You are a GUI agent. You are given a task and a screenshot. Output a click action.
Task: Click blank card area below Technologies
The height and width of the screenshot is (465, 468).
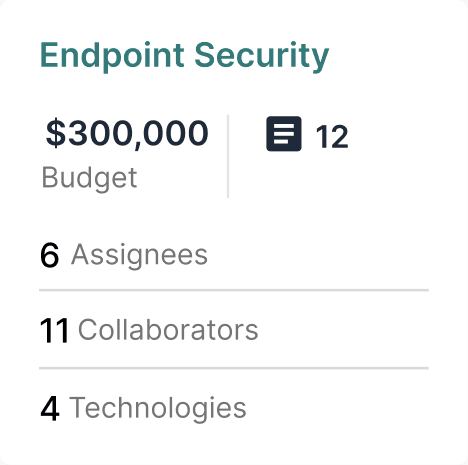click(233, 445)
